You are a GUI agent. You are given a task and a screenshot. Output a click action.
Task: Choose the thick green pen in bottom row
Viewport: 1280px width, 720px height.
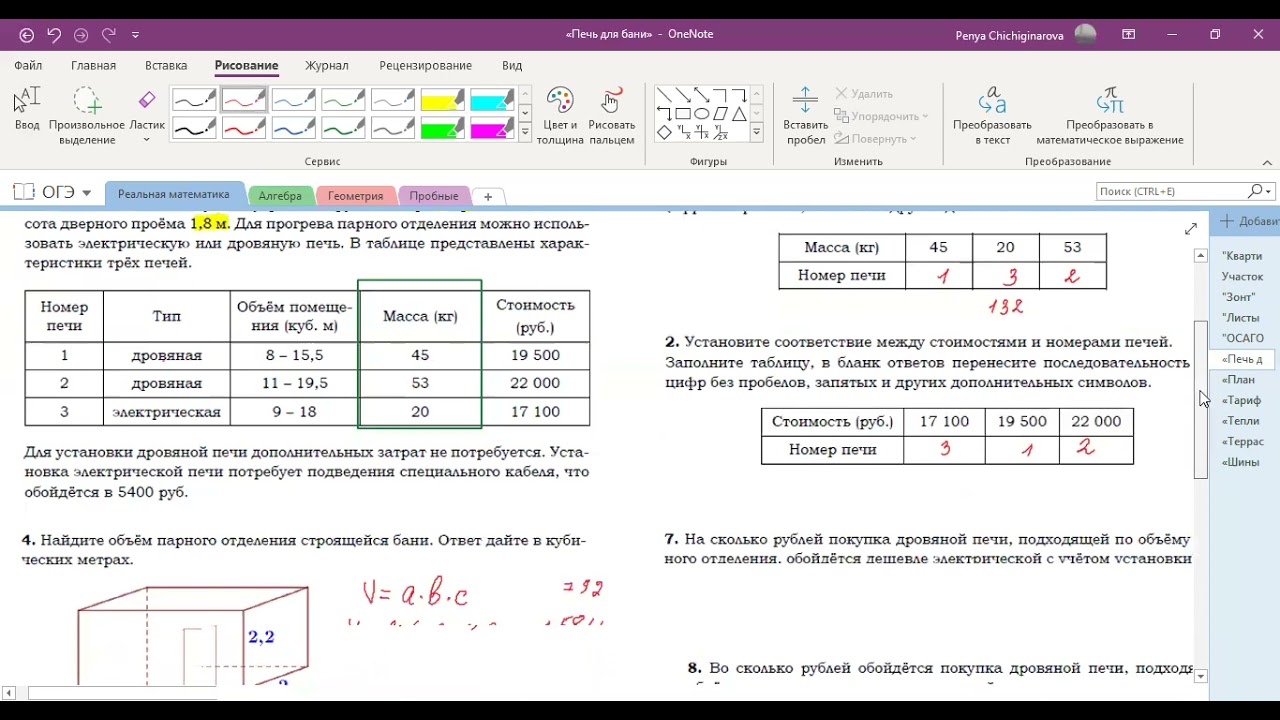(x=343, y=130)
